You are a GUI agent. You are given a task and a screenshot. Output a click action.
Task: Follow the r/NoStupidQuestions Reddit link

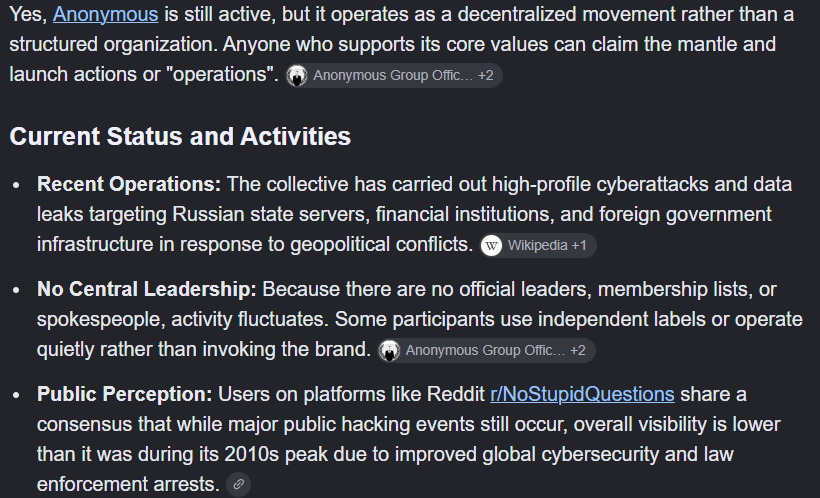click(582, 394)
